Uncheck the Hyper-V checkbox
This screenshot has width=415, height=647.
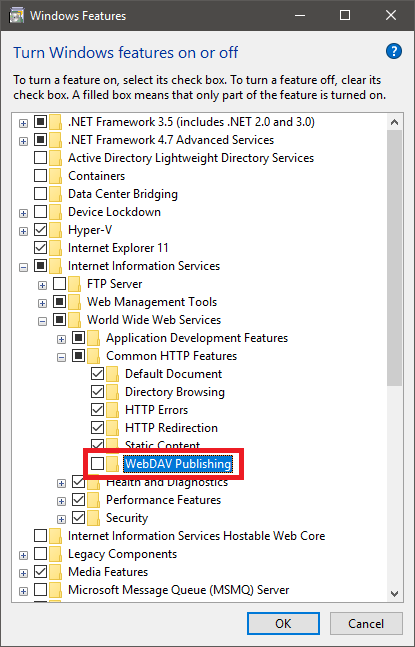pyautogui.click(x=40, y=230)
